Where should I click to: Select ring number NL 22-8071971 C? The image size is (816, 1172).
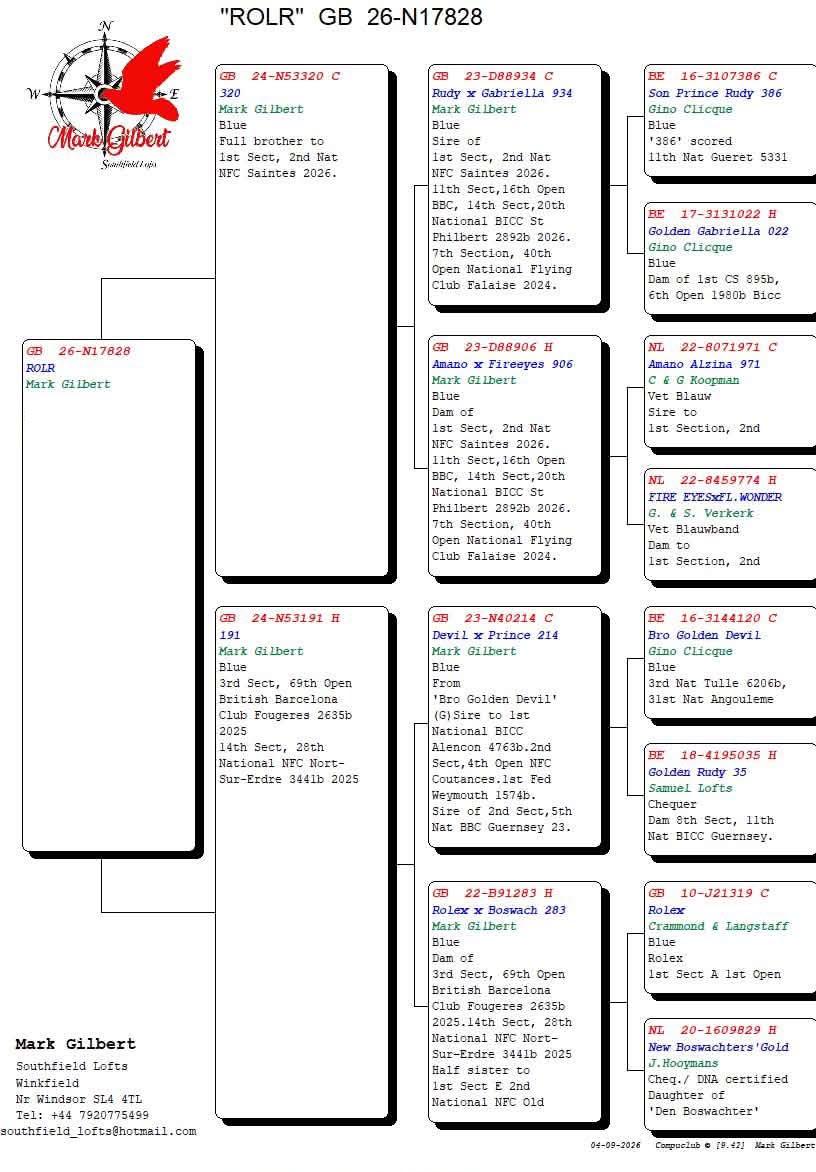[713, 348]
